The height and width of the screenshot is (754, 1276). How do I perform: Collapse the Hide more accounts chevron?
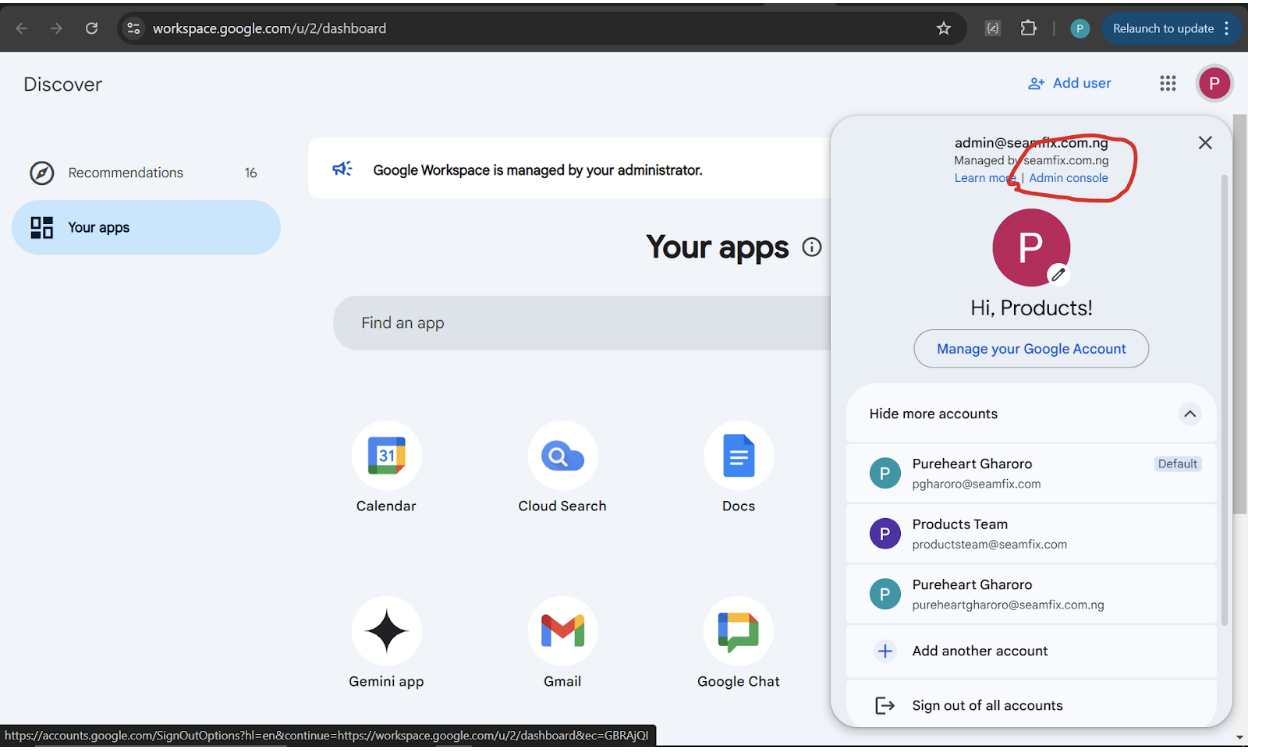[x=1189, y=413]
